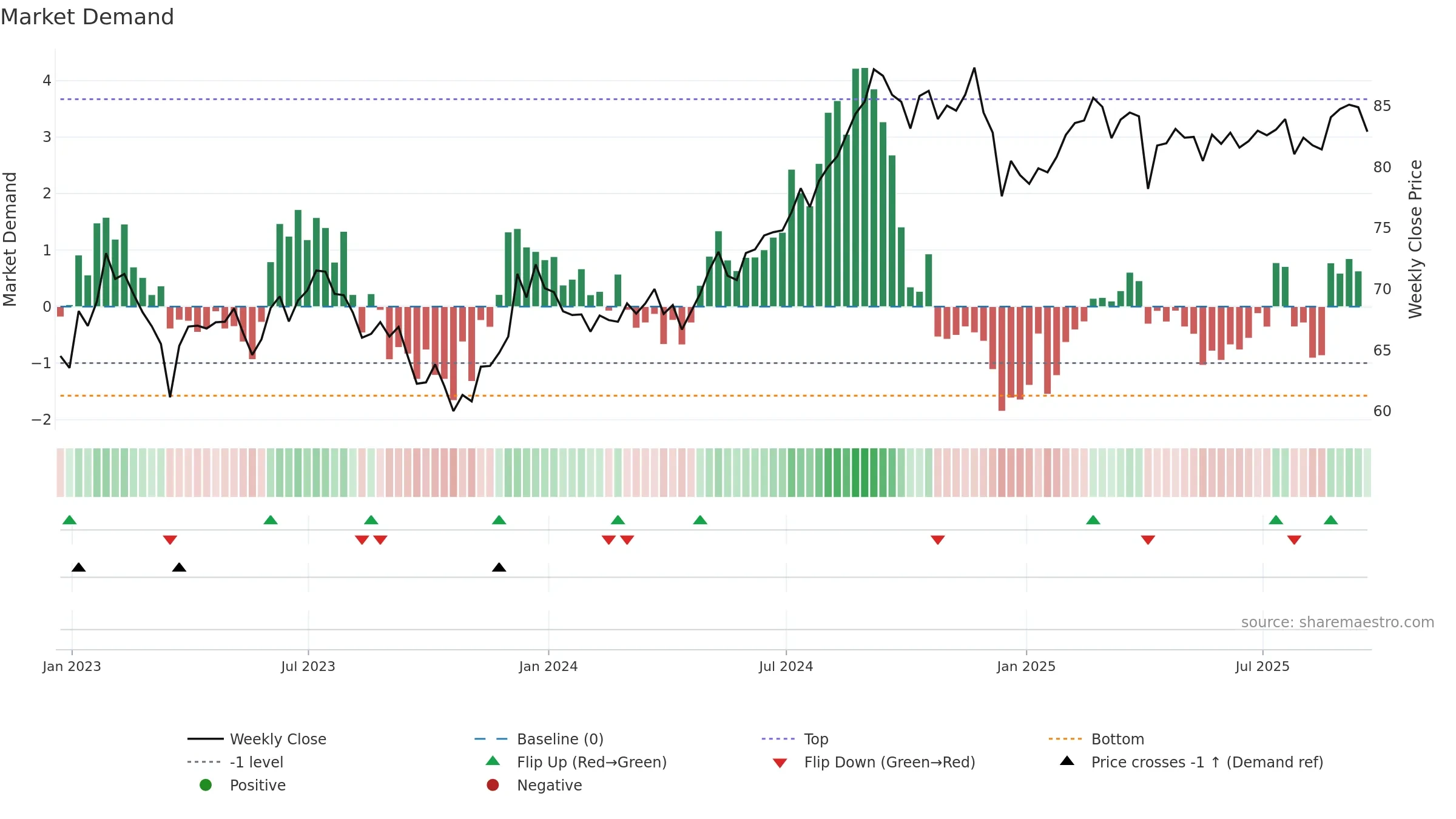Click the black price-cross marker near Jan 2023

(x=79, y=567)
